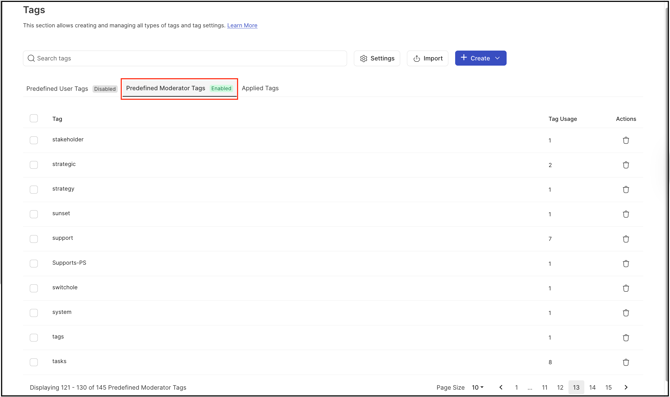
Task: Check the Supports-PS tag checkbox
Action: [34, 264]
